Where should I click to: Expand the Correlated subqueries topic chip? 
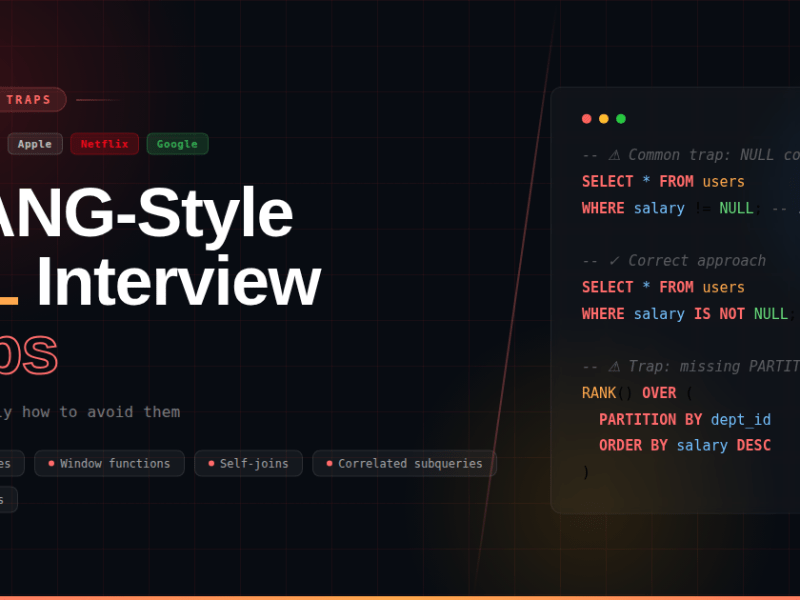click(405, 463)
